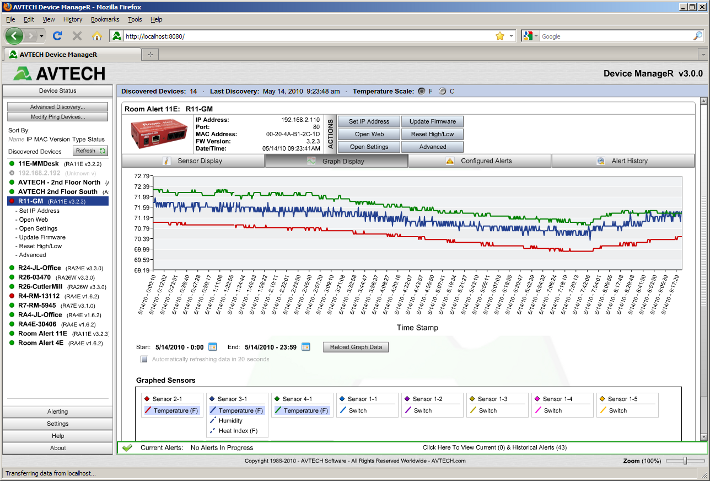Click the red status dot for R4-RM-13112
Viewport: 710px width, 481px height.
click(12, 296)
